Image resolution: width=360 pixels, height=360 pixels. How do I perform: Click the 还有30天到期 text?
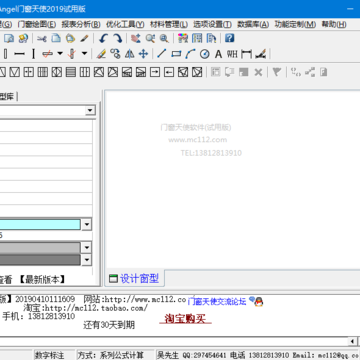click(109, 325)
